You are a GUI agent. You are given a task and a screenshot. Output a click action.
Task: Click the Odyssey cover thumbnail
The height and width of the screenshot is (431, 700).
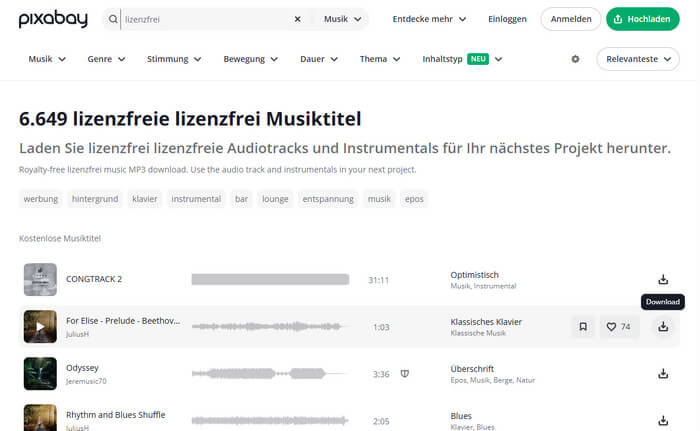[40, 374]
